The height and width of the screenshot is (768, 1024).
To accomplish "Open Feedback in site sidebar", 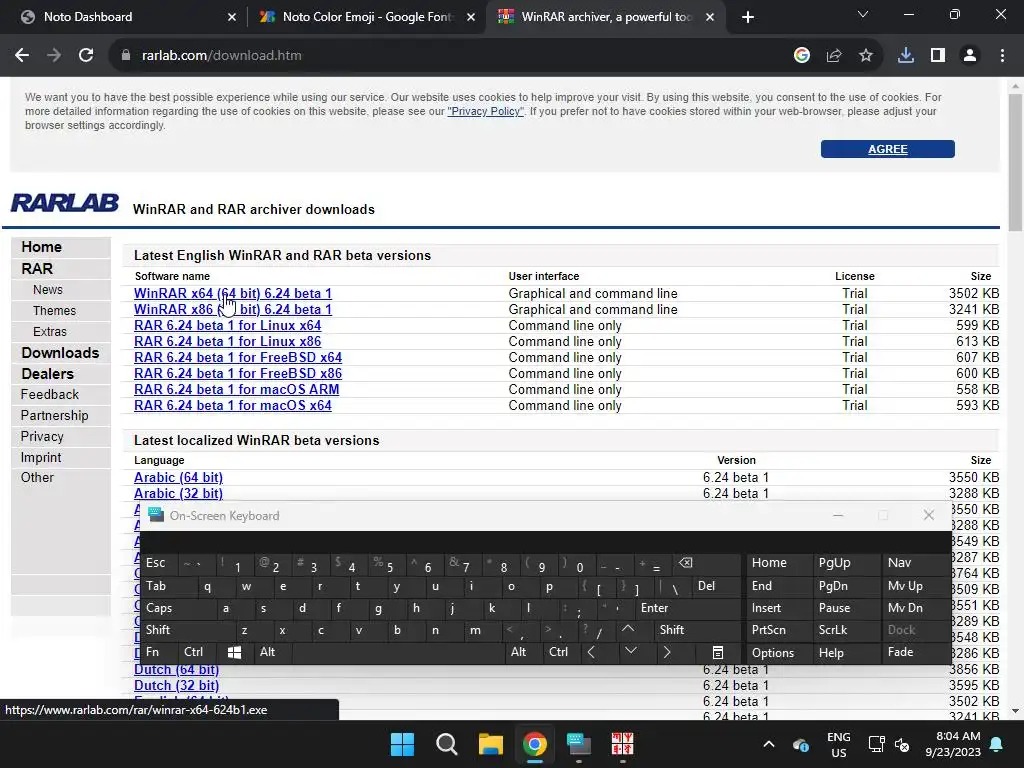I will (50, 394).
